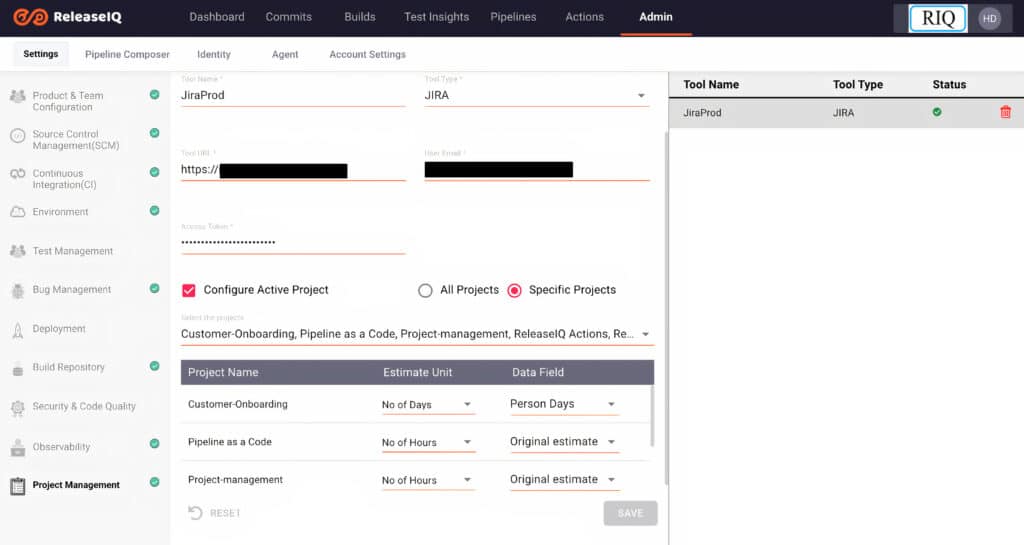Select JiraProd row in the tool list
Viewport: 1024px width, 545px height.
846,113
